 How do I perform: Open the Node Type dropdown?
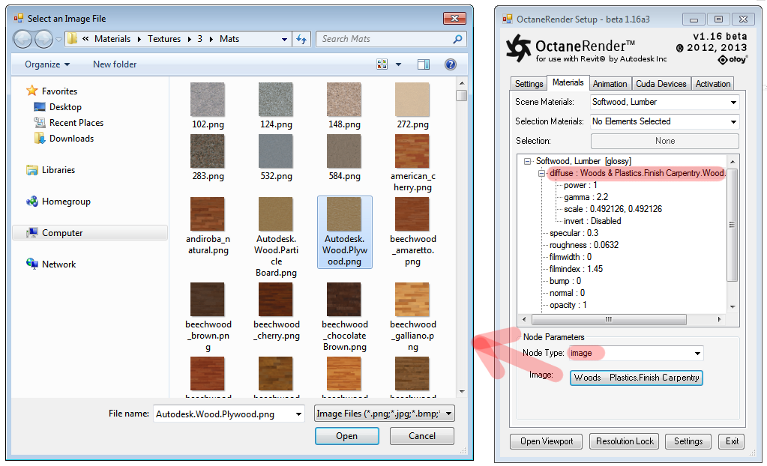click(636, 353)
